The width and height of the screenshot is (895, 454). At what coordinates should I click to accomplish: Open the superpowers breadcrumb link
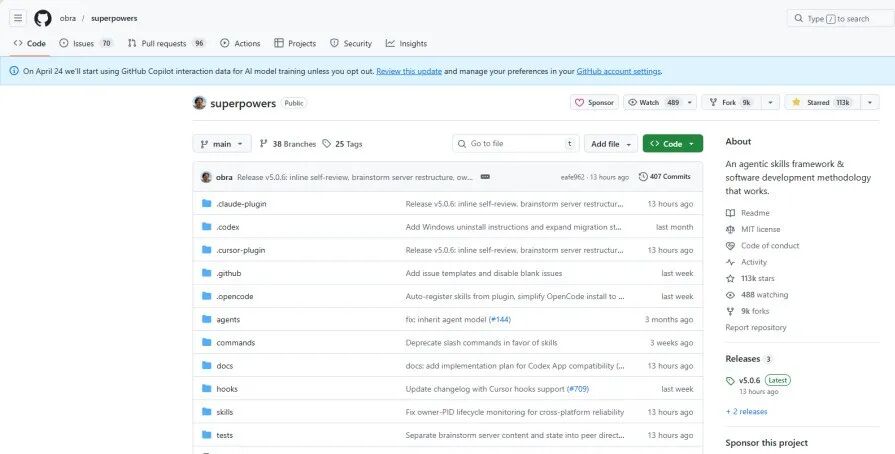(114, 18)
